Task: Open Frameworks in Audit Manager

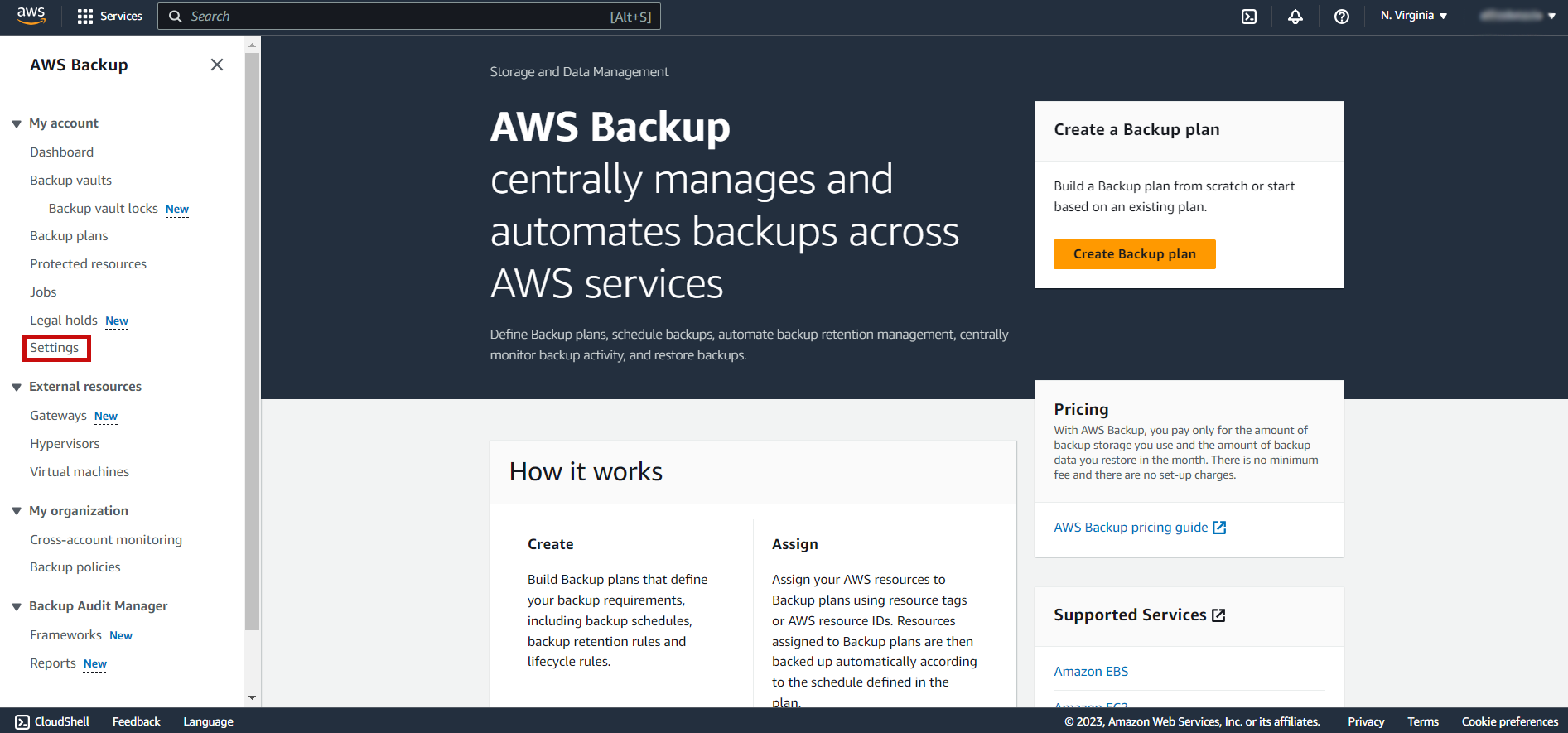Action: [x=66, y=635]
